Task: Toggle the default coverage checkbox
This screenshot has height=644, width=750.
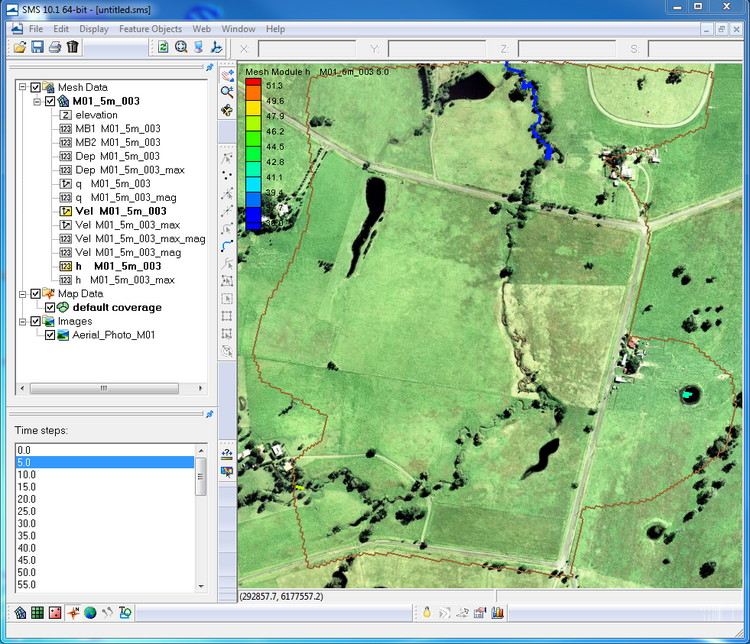Action: pos(50,307)
